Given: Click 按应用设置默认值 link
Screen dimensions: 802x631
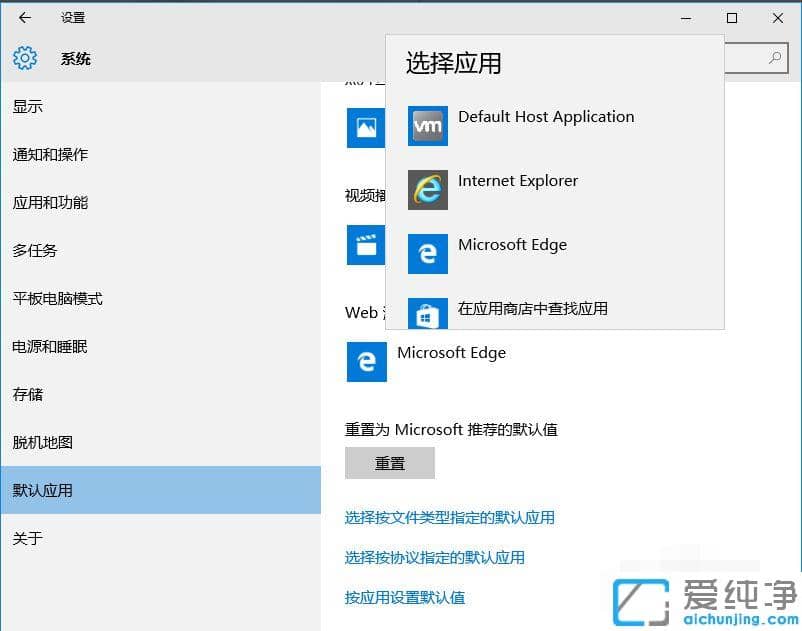Looking at the screenshot, I should pyautogui.click(x=406, y=597).
